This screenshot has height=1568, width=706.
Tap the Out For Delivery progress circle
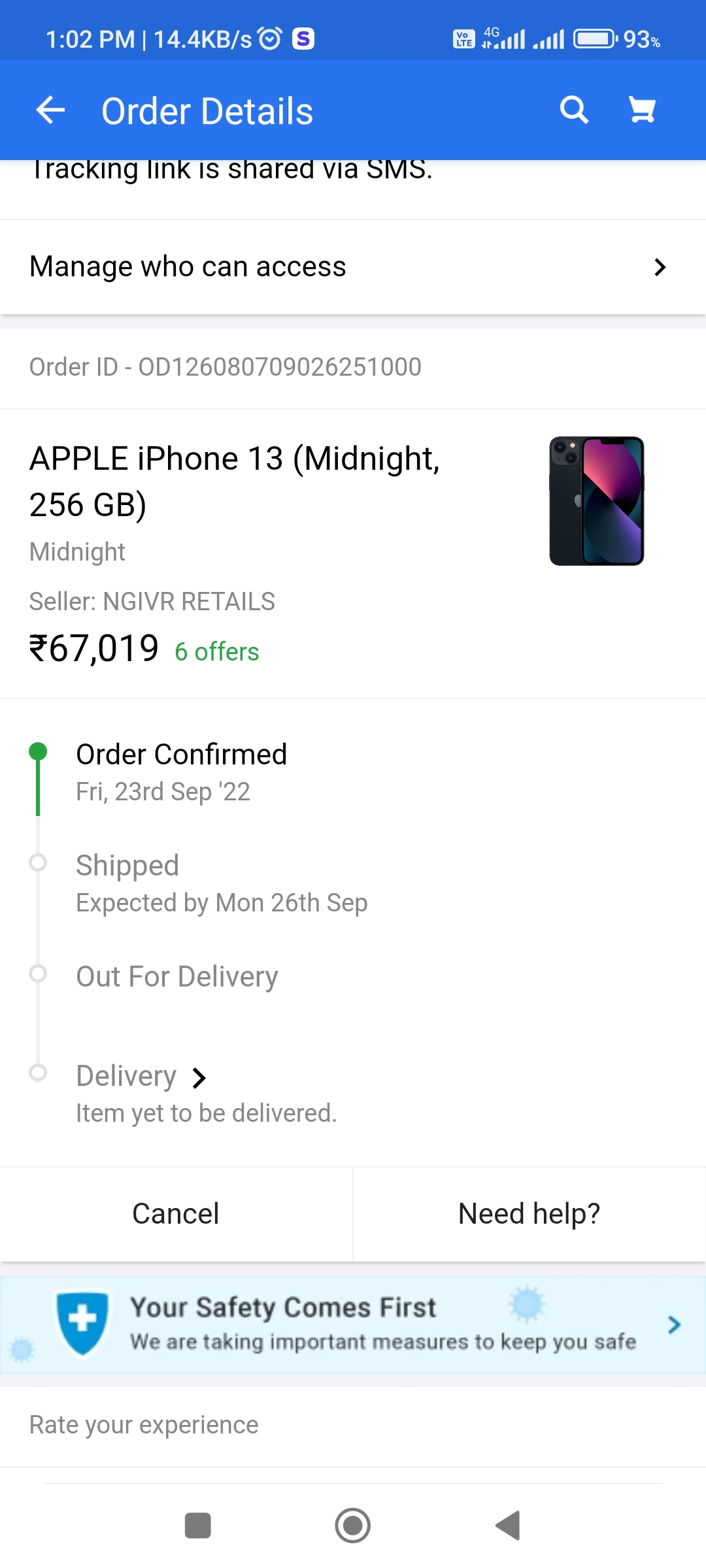(37, 974)
